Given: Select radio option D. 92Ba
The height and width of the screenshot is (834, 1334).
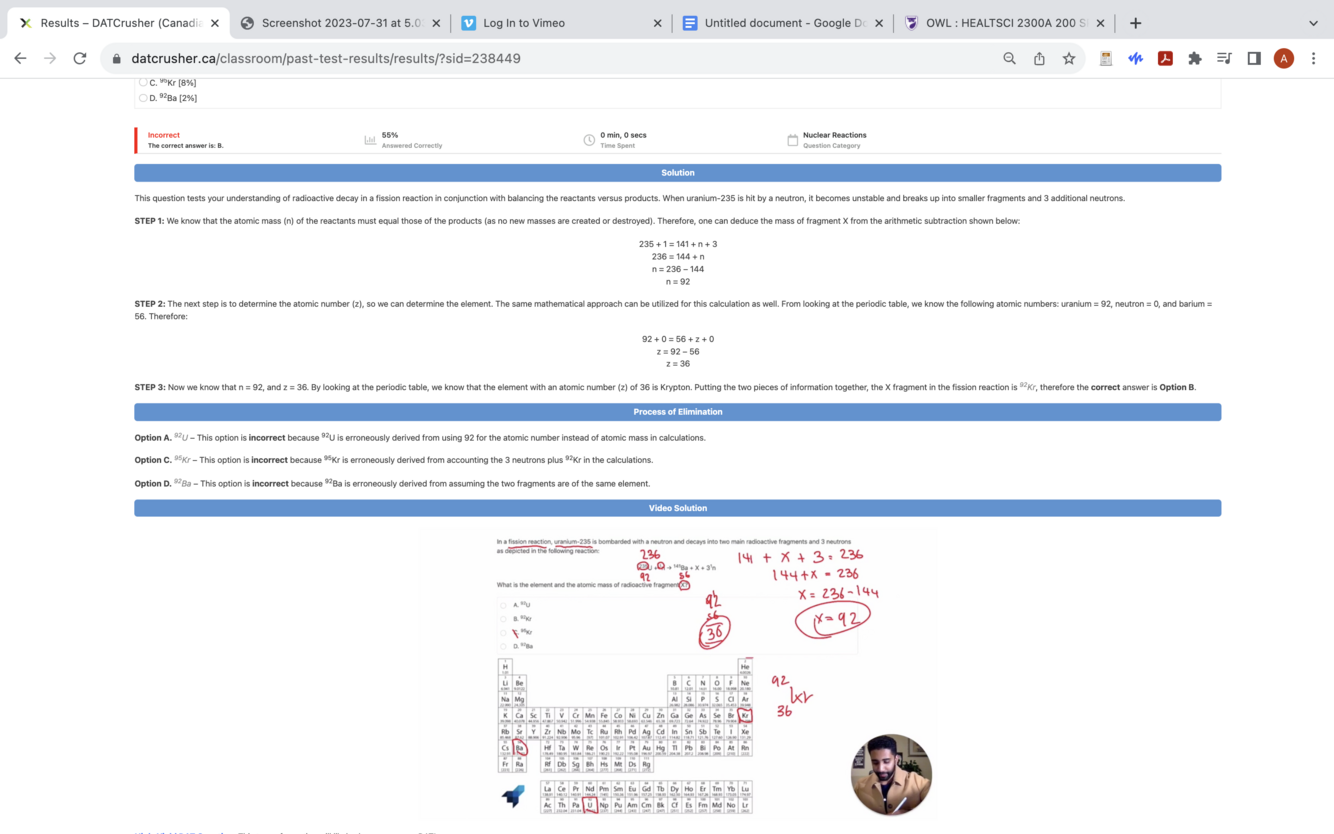Looking at the screenshot, I should coord(142,98).
